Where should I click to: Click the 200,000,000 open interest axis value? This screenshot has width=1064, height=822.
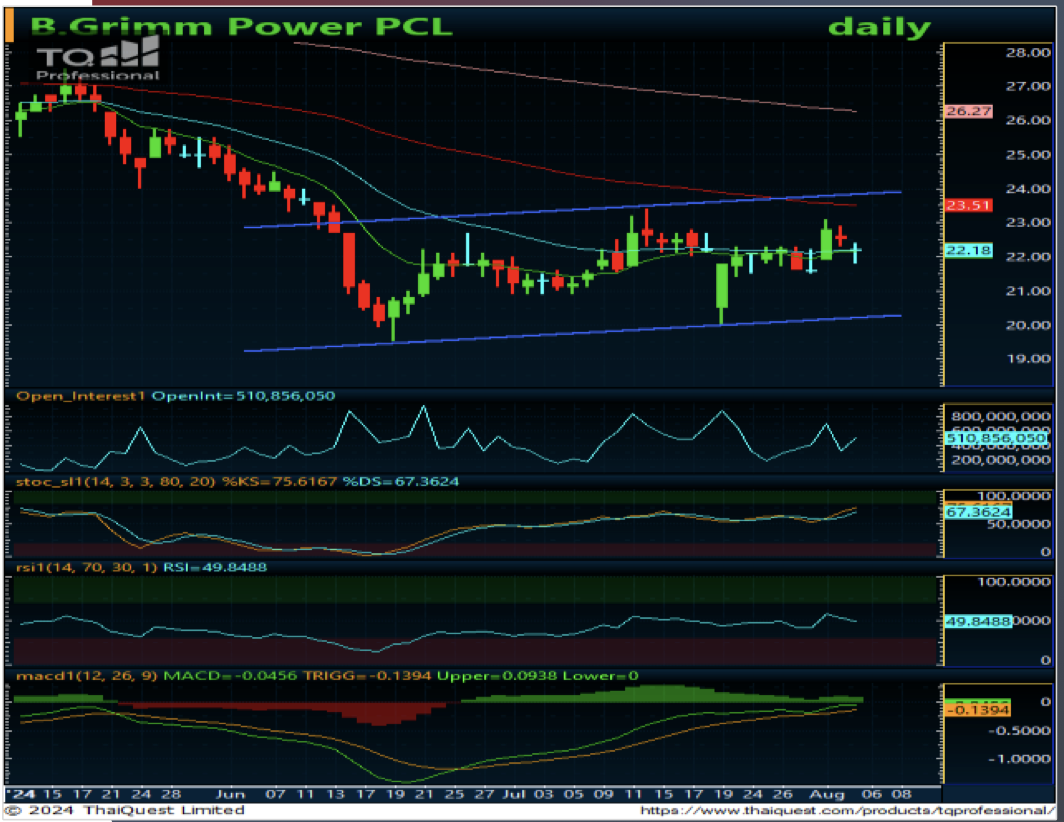(x=1001, y=460)
